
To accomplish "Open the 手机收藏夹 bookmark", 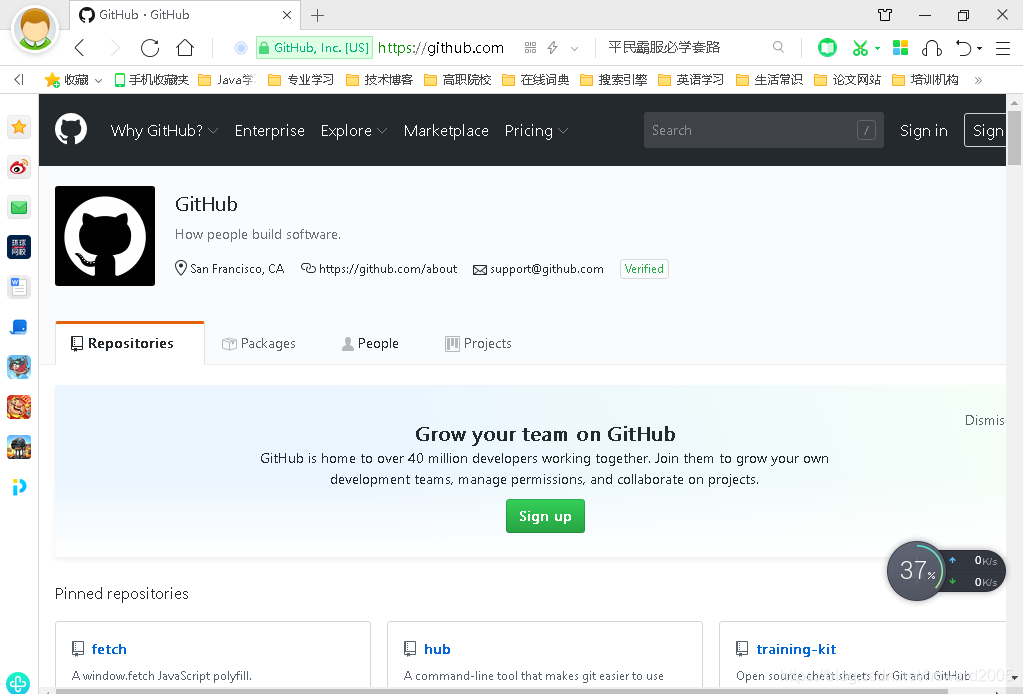I will click(x=151, y=80).
